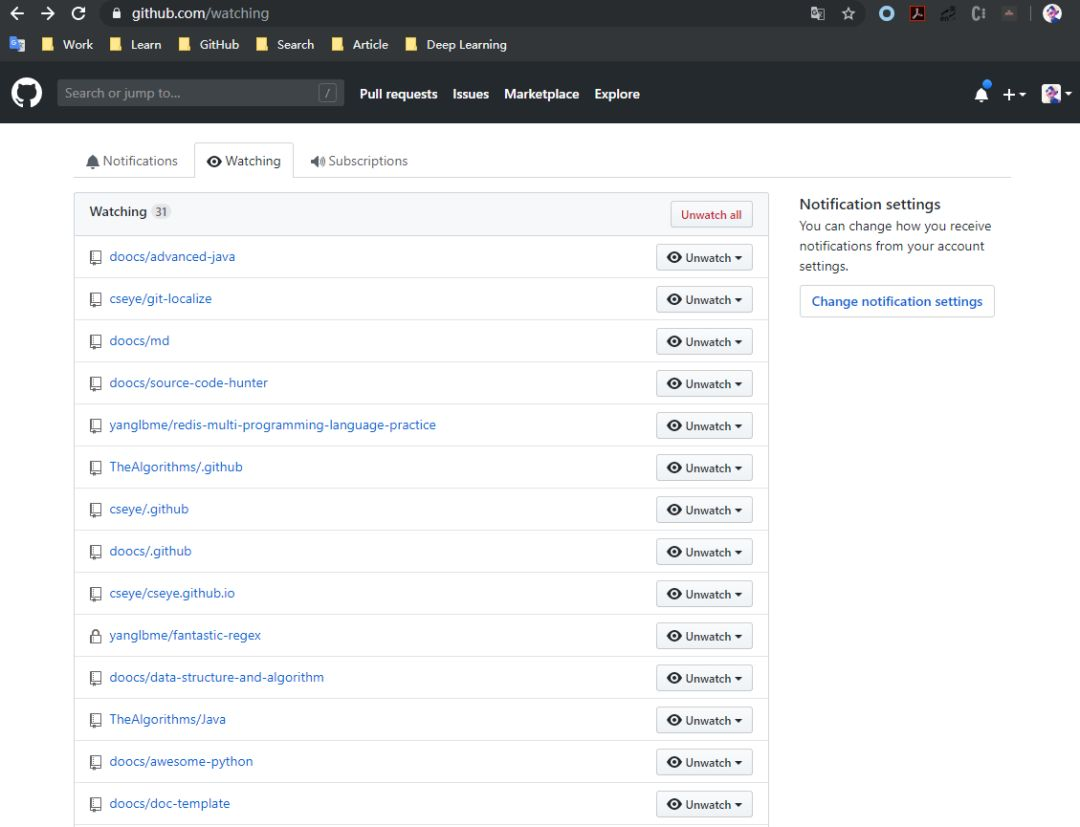The image size is (1080, 827).
Task: Bookmark page with the star icon
Action: pos(848,13)
